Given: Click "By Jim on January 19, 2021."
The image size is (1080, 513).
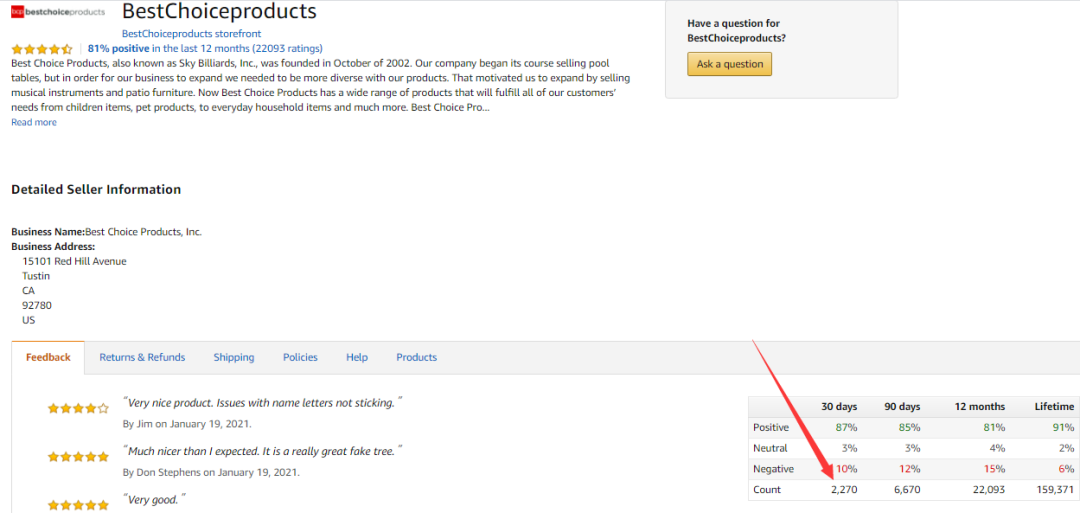Looking at the screenshot, I should point(187,424).
